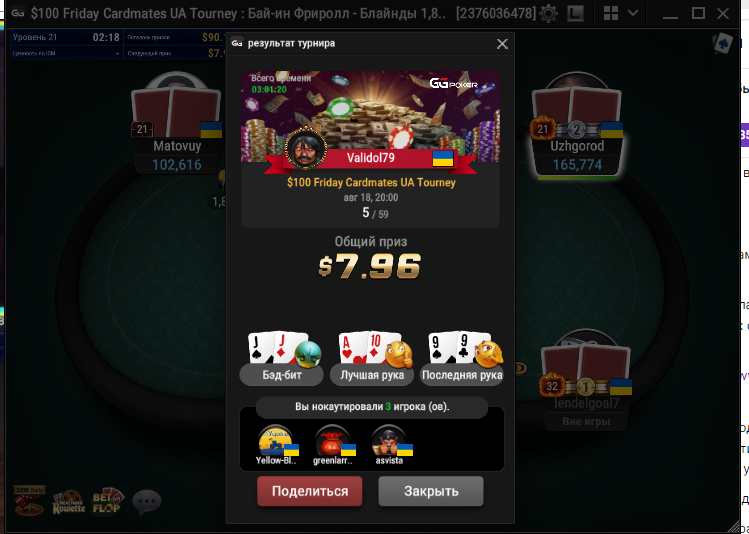Open the settings gear in title bar

pos(548,13)
